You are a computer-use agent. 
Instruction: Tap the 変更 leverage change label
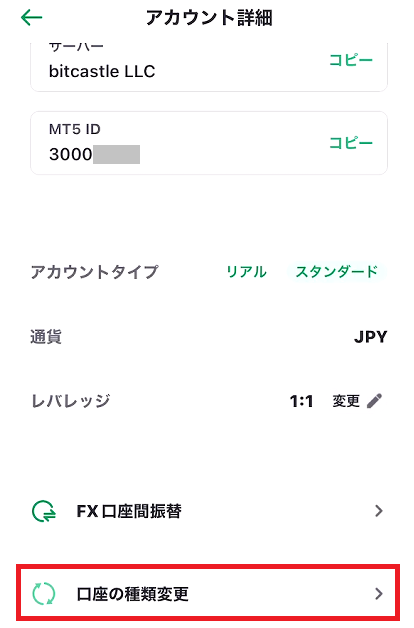point(346,401)
